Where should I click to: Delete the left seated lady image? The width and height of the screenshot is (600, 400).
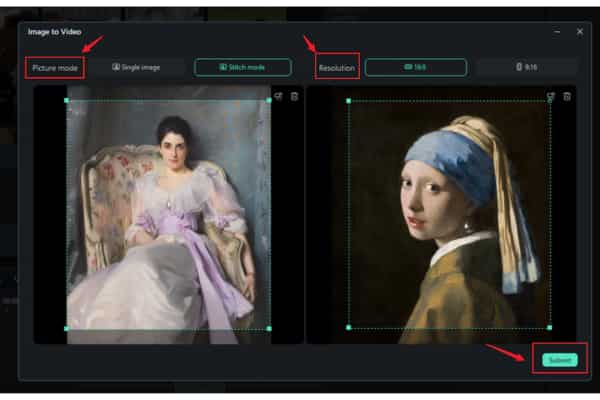pyautogui.click(x=294, y=96)
